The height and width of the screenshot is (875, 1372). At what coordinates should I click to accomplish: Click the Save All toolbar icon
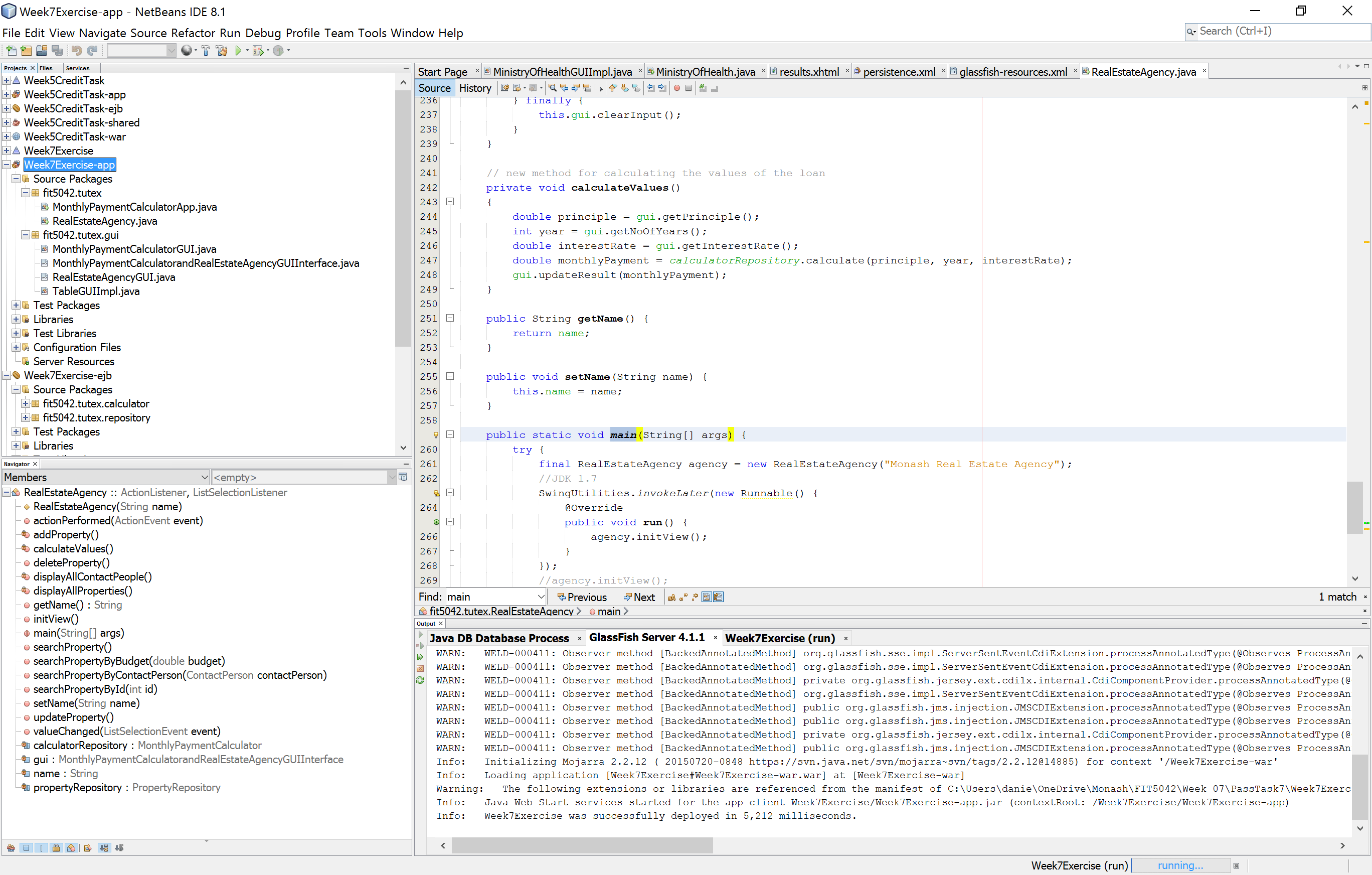[x=58, y=51]
